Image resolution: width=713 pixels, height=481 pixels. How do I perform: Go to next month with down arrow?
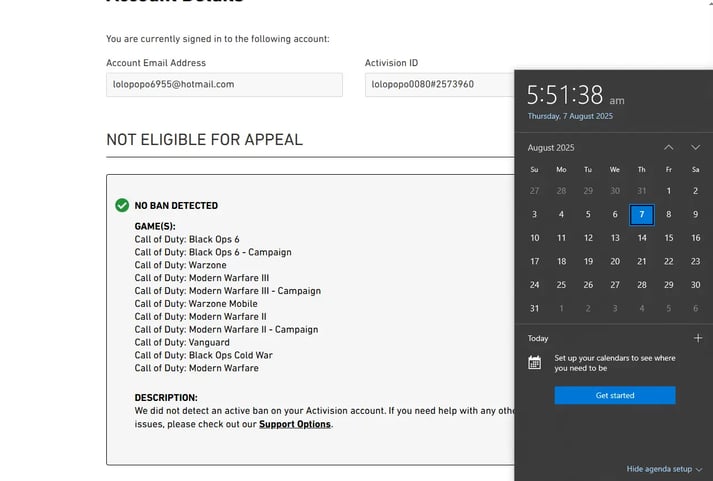click(696, 147)
